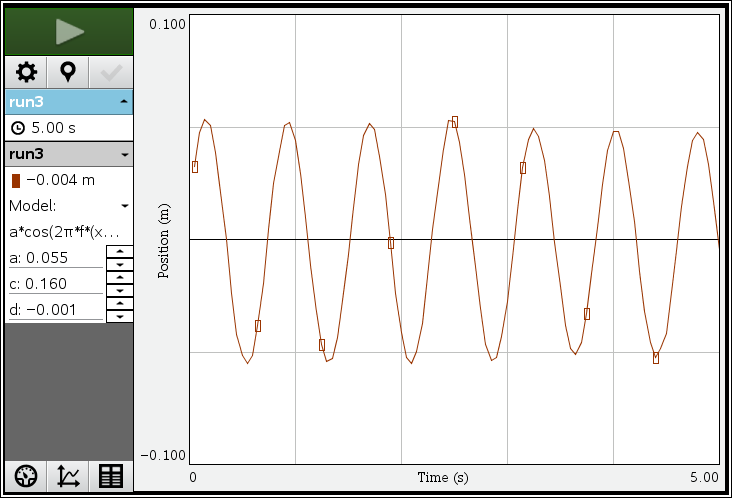Open collection settings gear icon
Viewport: 732px width, 498px height.
point(26,72)
